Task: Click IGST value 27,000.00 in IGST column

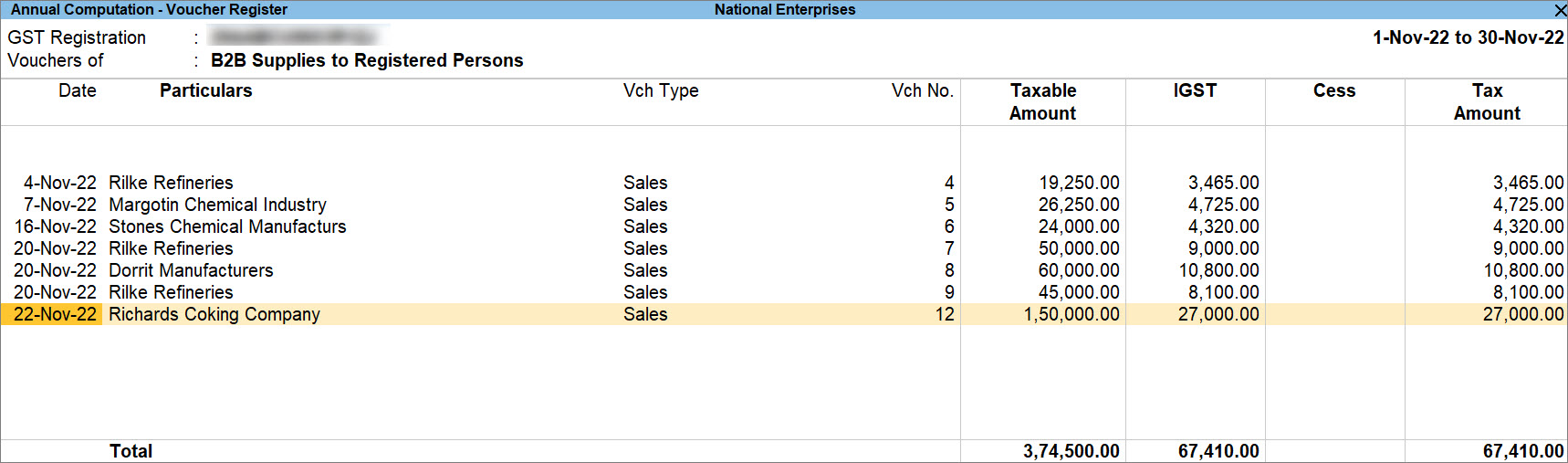Action: pyautogui.click(x=1218, y=314)
